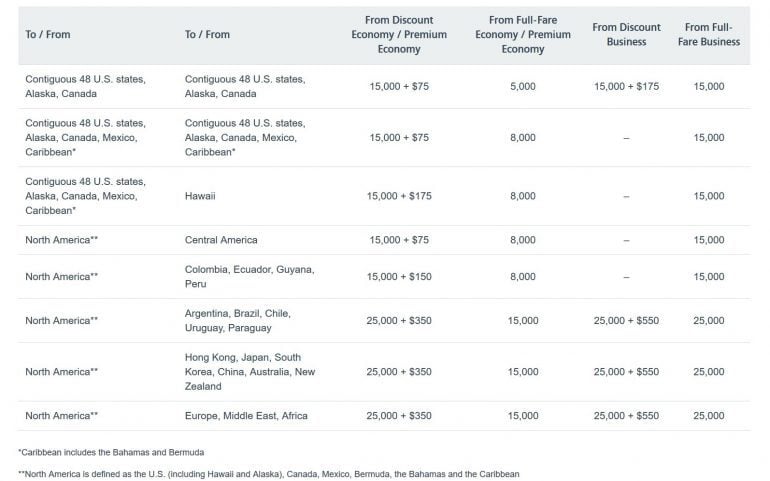
Task: Click the "Europe, Middle East, Africa" cell
Action: pyautogui.click(x=246, y=415)
